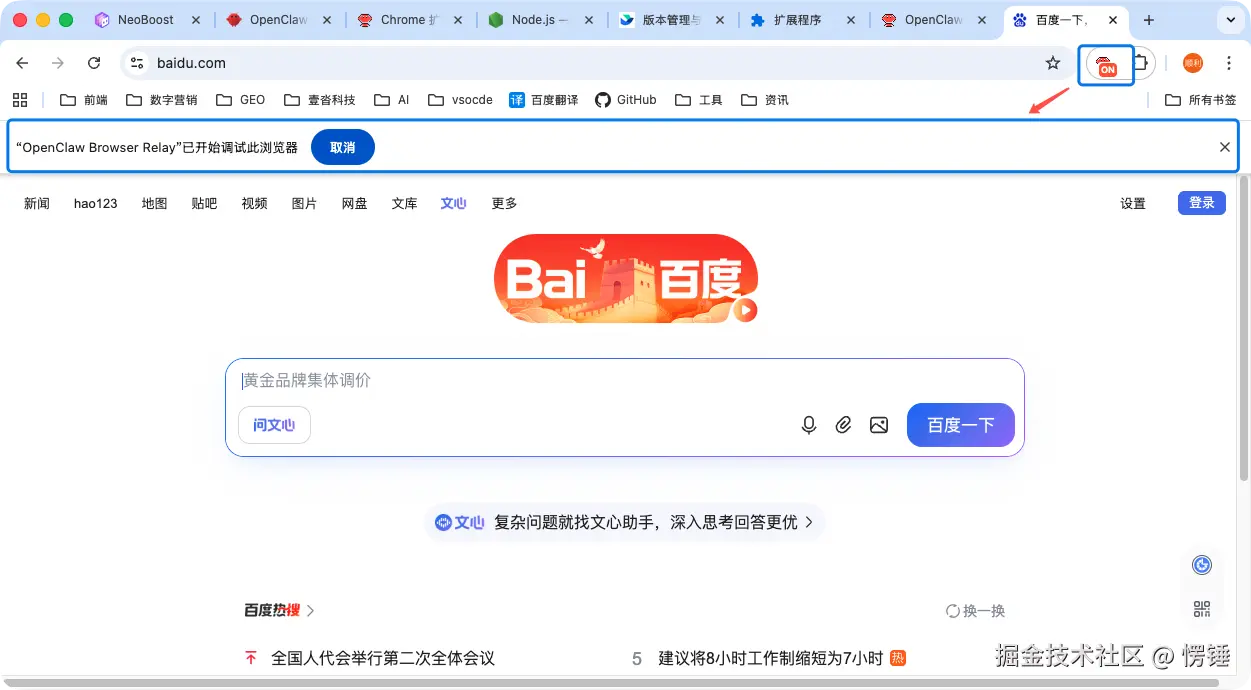Play the Baidu doodle animation
Image resolution: width=1251 pixels, height=690 pixels.
(744, 310)
